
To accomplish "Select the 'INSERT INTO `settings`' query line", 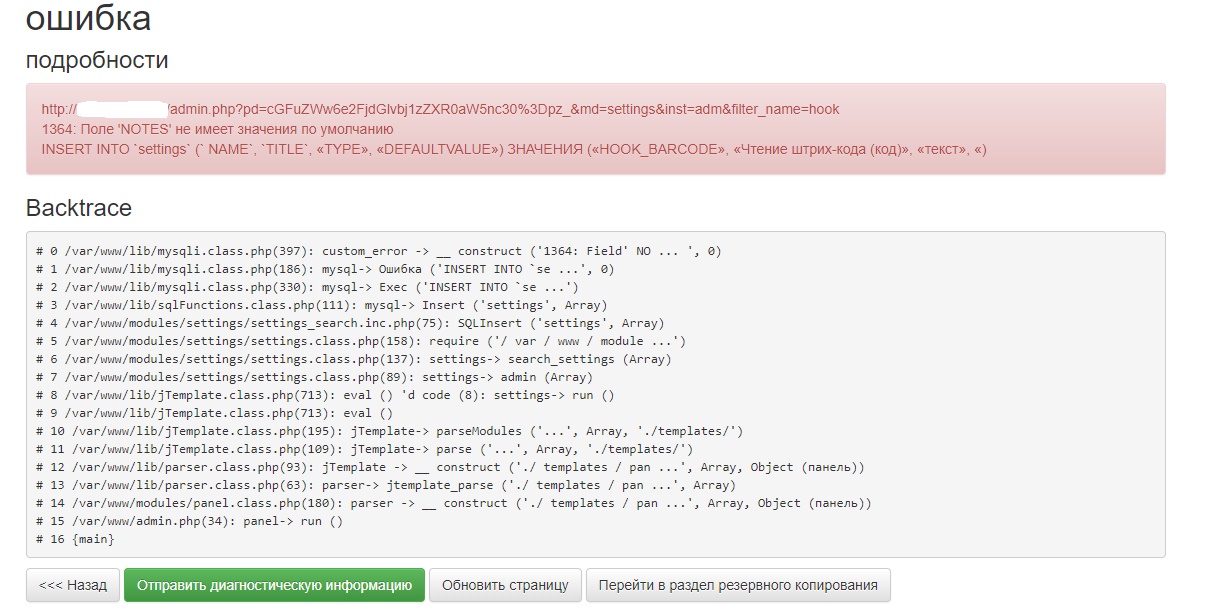I will [x=514, y=149].
